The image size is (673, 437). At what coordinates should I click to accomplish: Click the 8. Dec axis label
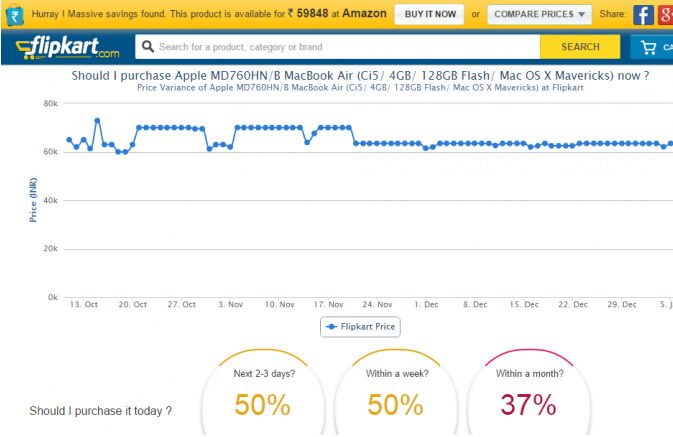point(475,304)
